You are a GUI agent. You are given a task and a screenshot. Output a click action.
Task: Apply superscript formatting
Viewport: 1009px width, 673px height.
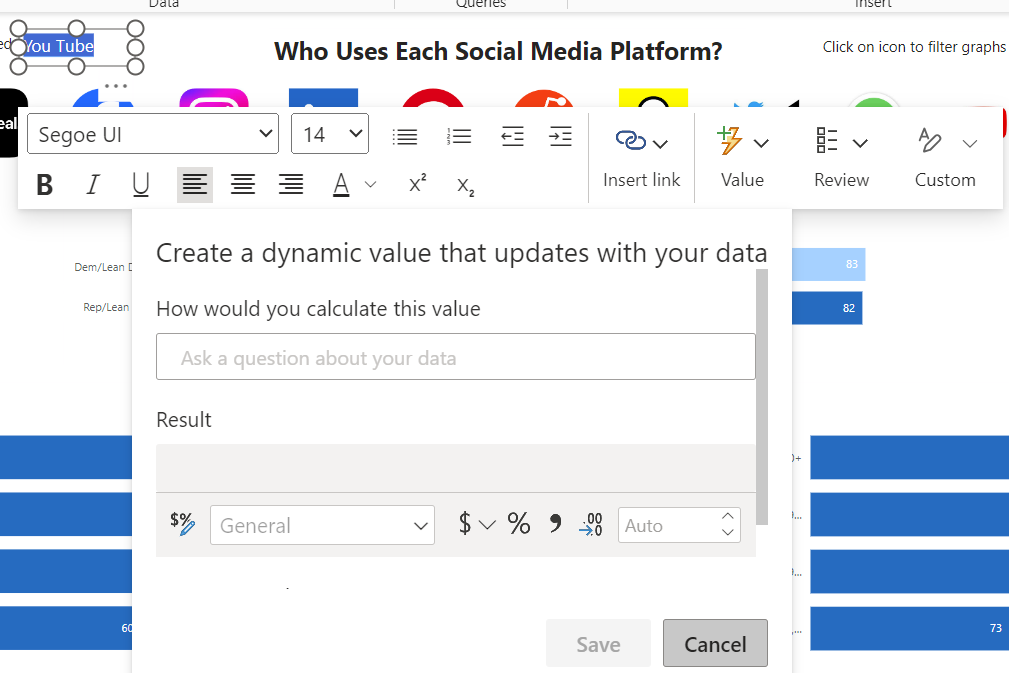(x=418, y=184)
